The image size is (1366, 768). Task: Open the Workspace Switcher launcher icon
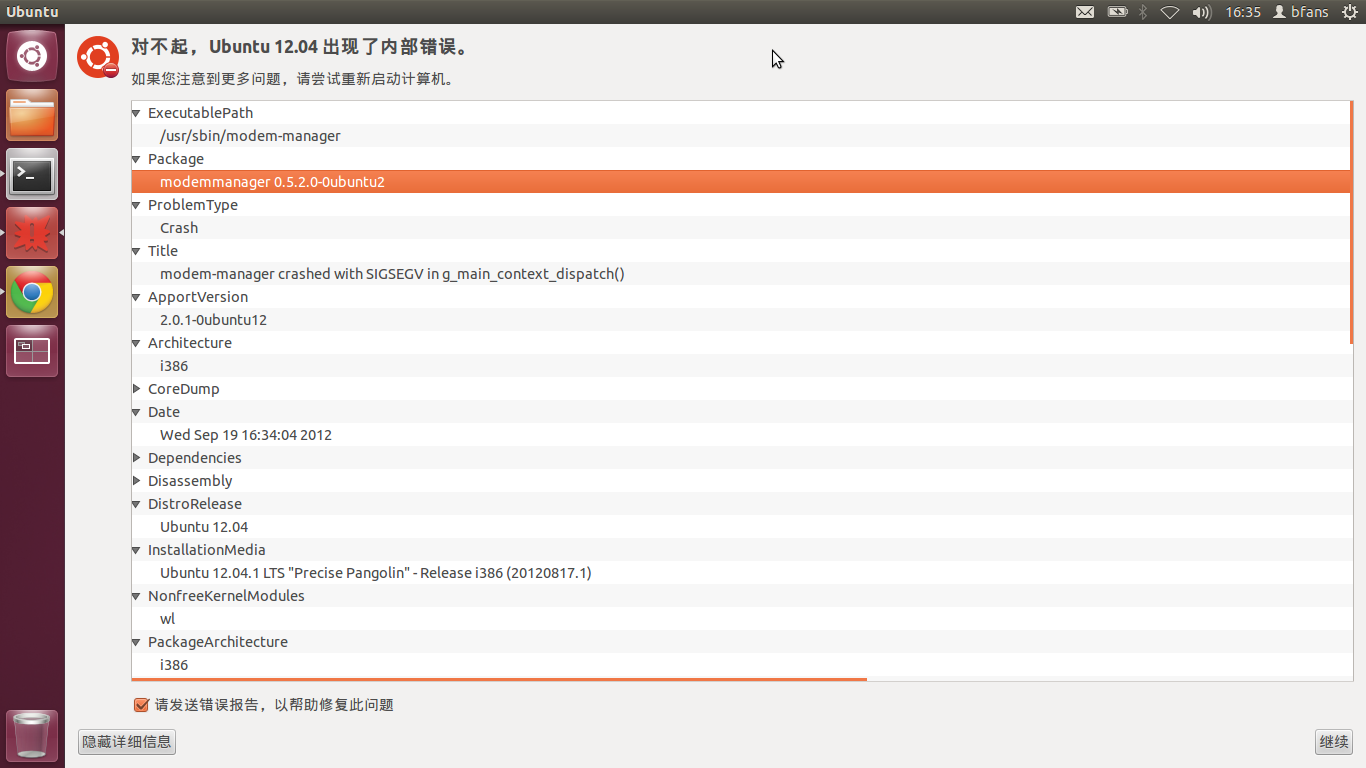tap(32, 351)
